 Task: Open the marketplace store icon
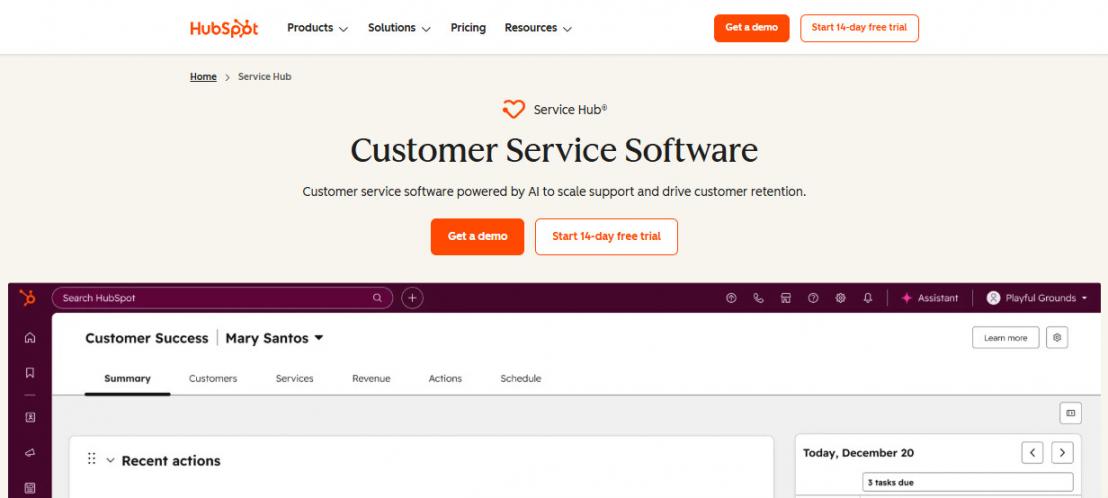(786, 298)
